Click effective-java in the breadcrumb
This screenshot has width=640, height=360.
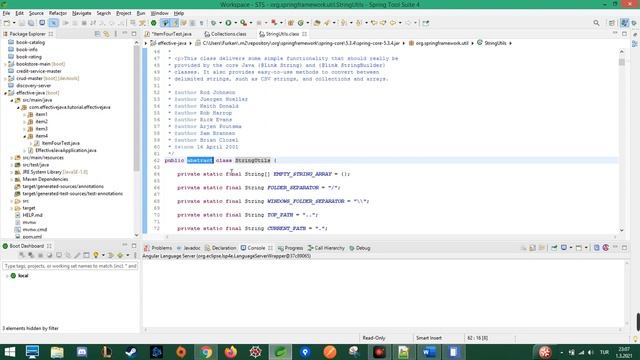[x=172, y=43]
